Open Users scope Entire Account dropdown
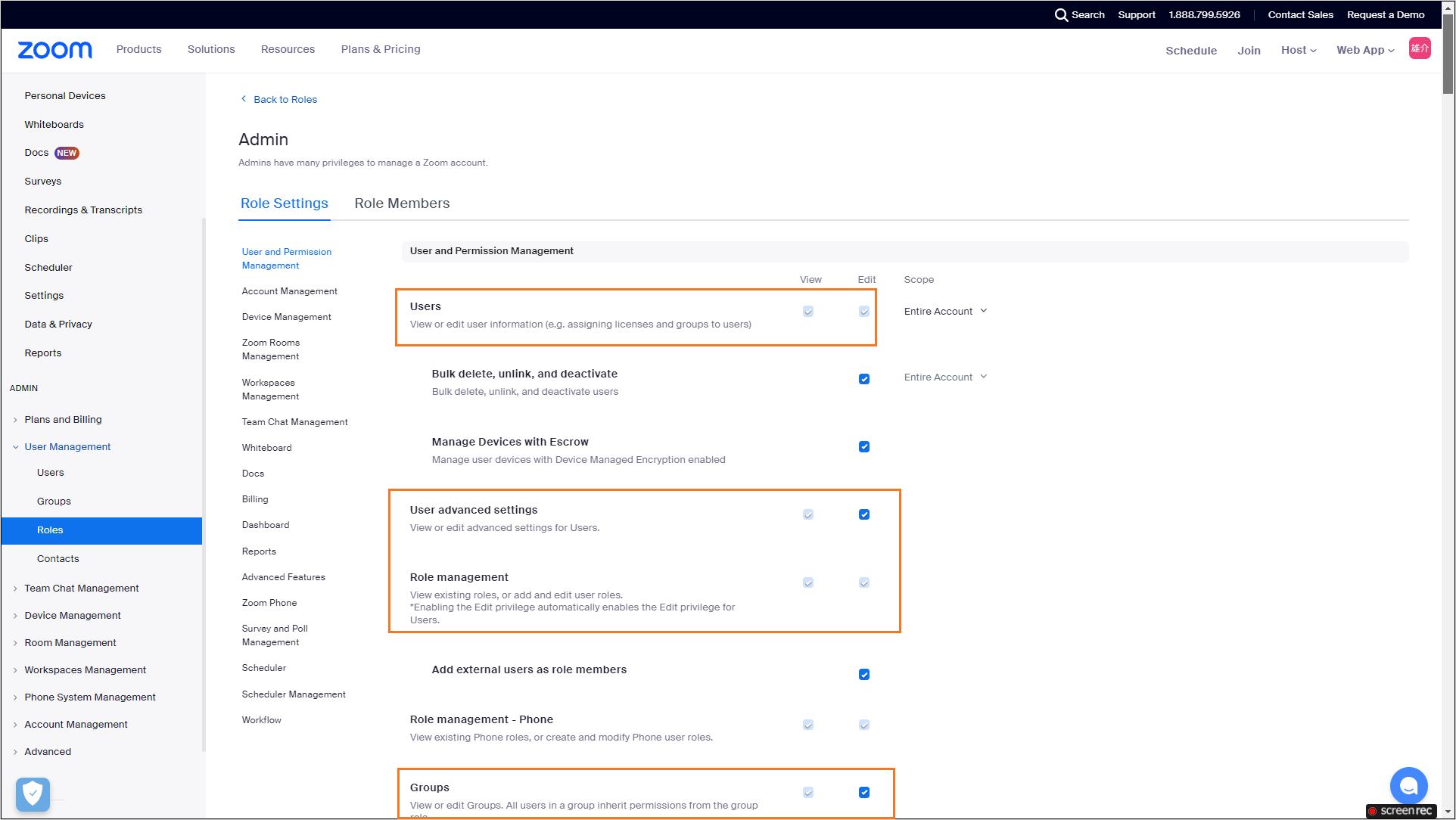Viewport: 1456px width, 820px height. [945, 312]
